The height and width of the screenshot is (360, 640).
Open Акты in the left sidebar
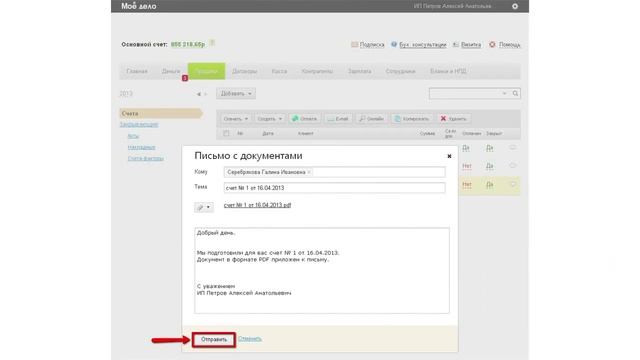pyautogui.click(x=133, y=136)
